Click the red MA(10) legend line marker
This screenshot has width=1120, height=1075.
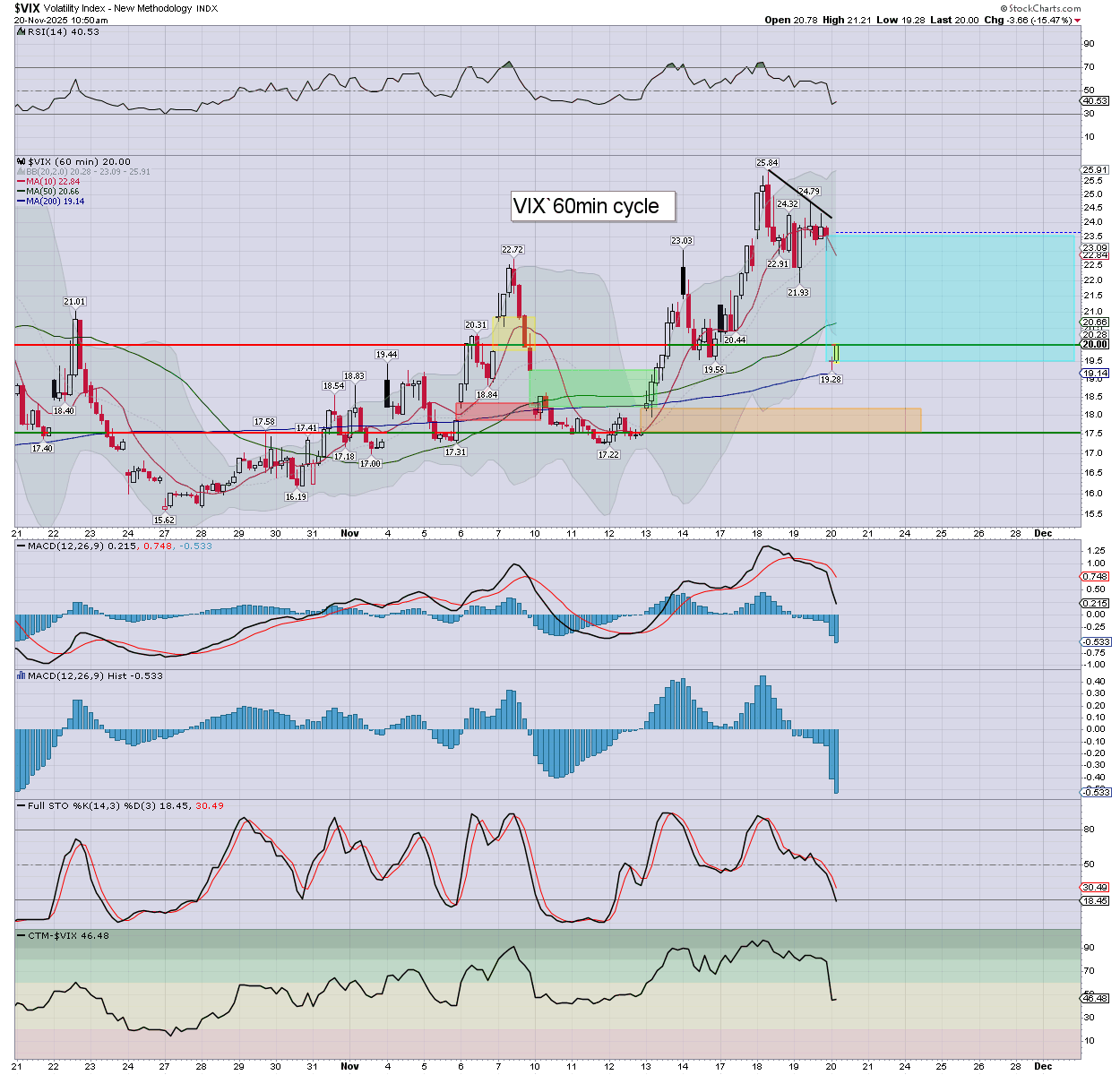tap(21, 182)
